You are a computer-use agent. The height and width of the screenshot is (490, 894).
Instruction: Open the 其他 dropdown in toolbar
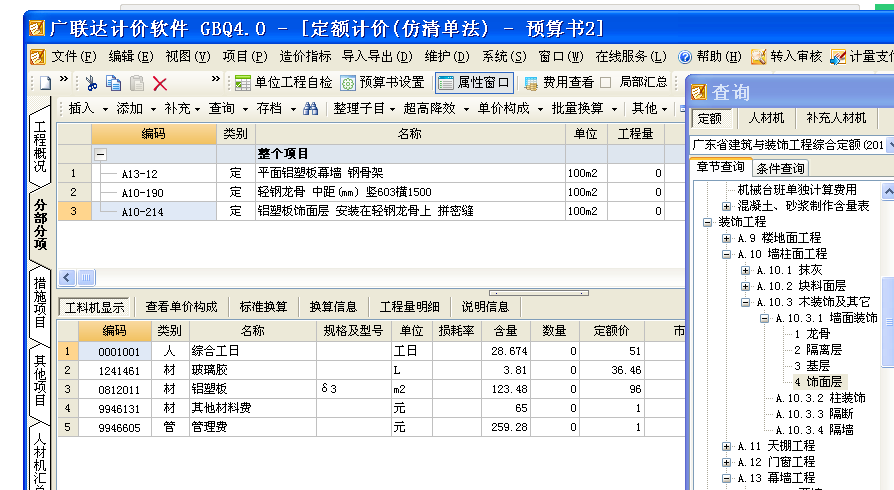coord(649,108)
